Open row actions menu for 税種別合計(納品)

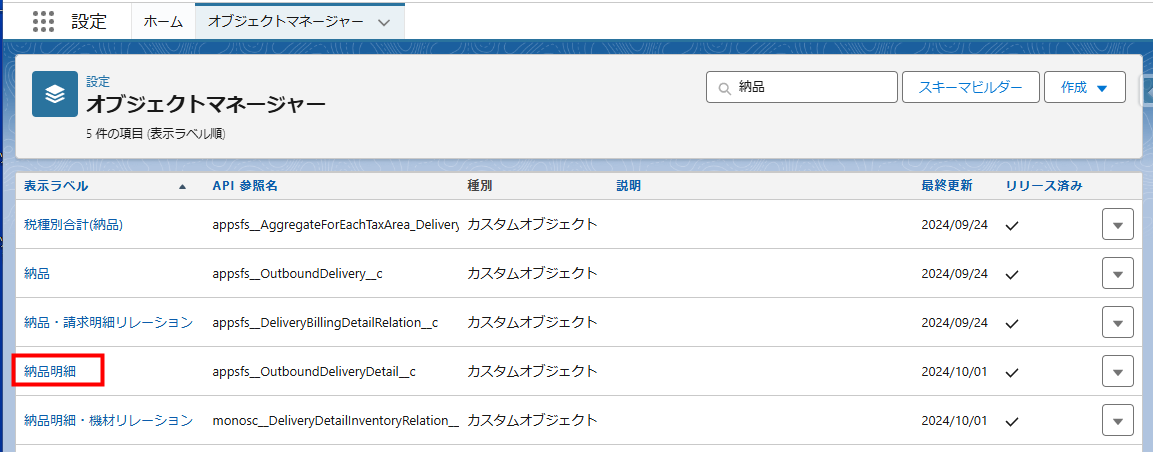(x=1117, y=225)
